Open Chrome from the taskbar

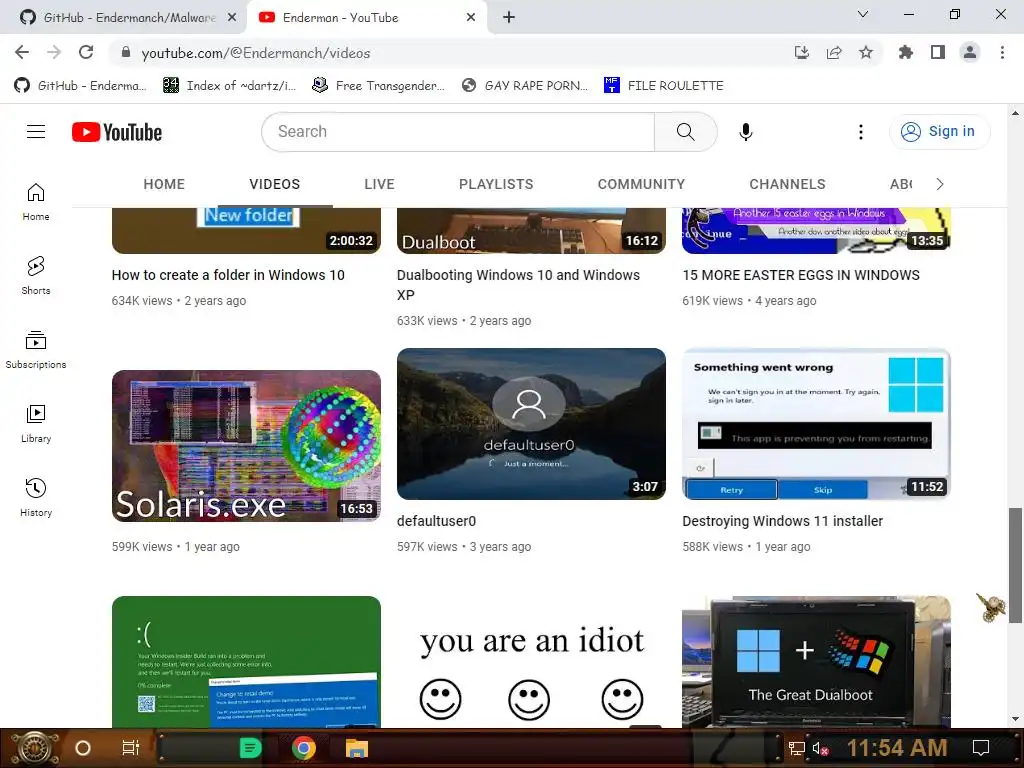point(304,748)
